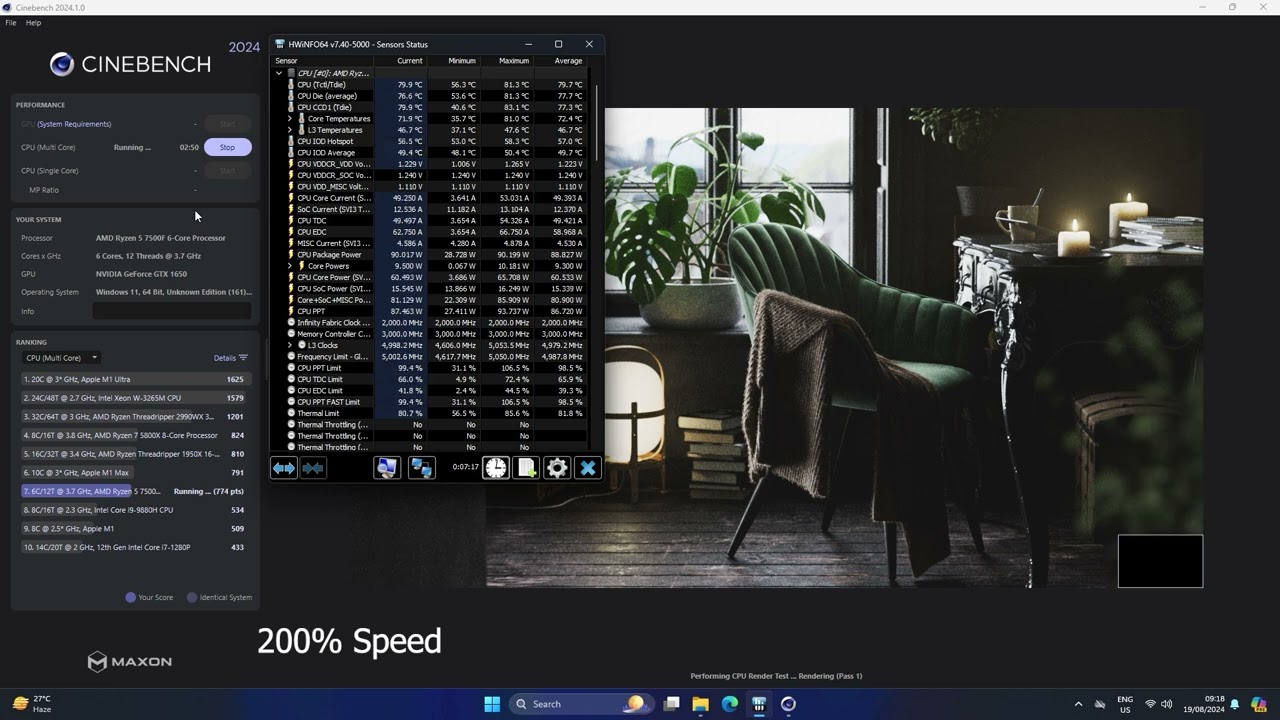Viewport: 1280px width, 720px height.
Task: Open the Windows Start menu
Action: click(492, 704)
